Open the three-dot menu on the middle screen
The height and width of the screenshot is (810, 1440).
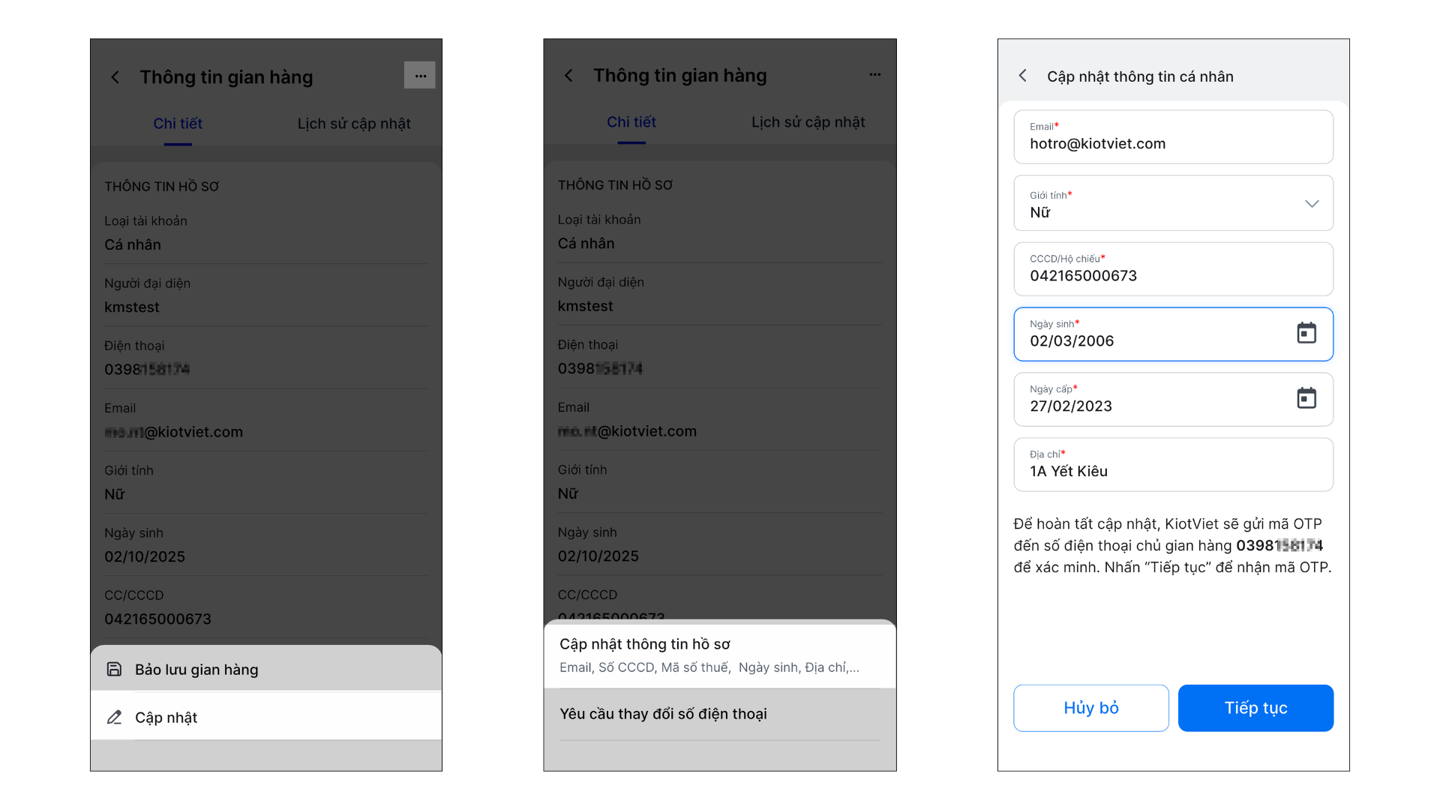(875, 75)
